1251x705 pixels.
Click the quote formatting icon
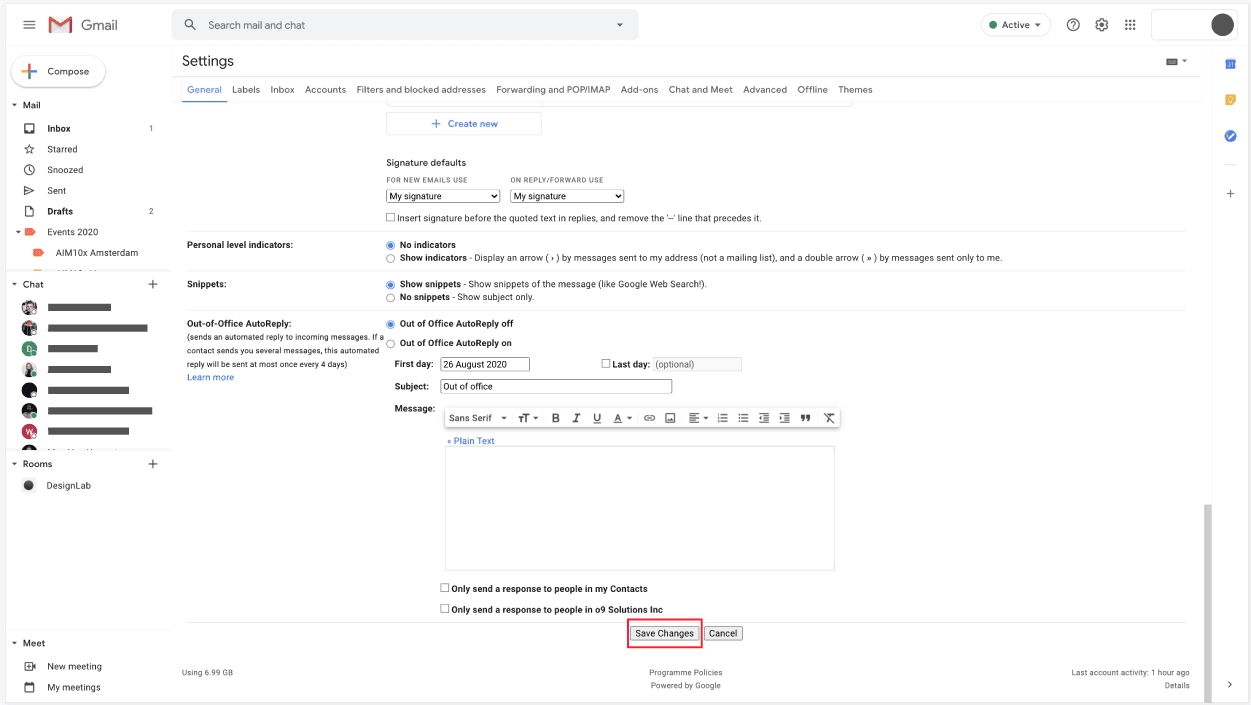pos(805,418)
